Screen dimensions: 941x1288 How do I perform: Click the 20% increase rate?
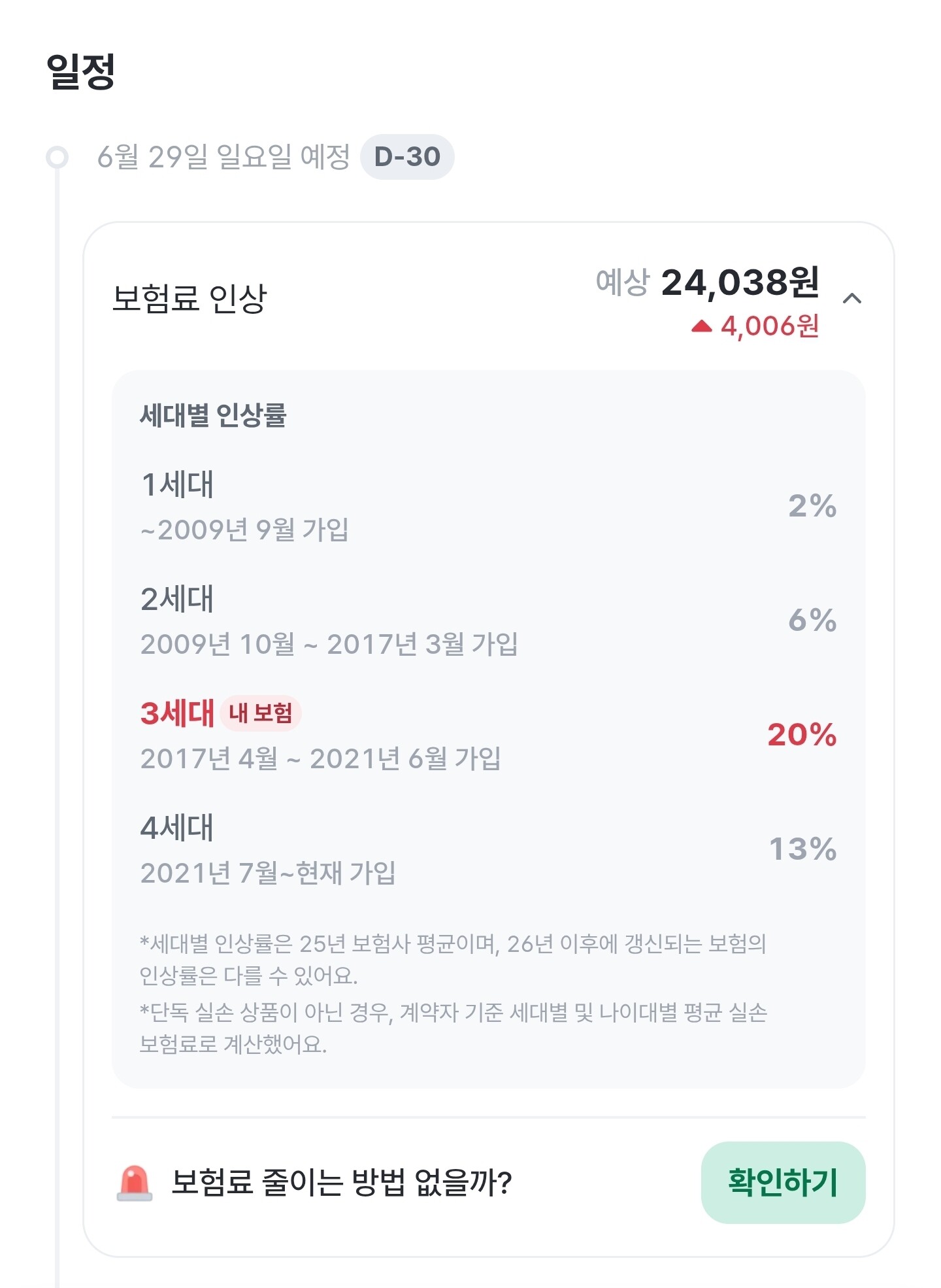coord(802,735)
